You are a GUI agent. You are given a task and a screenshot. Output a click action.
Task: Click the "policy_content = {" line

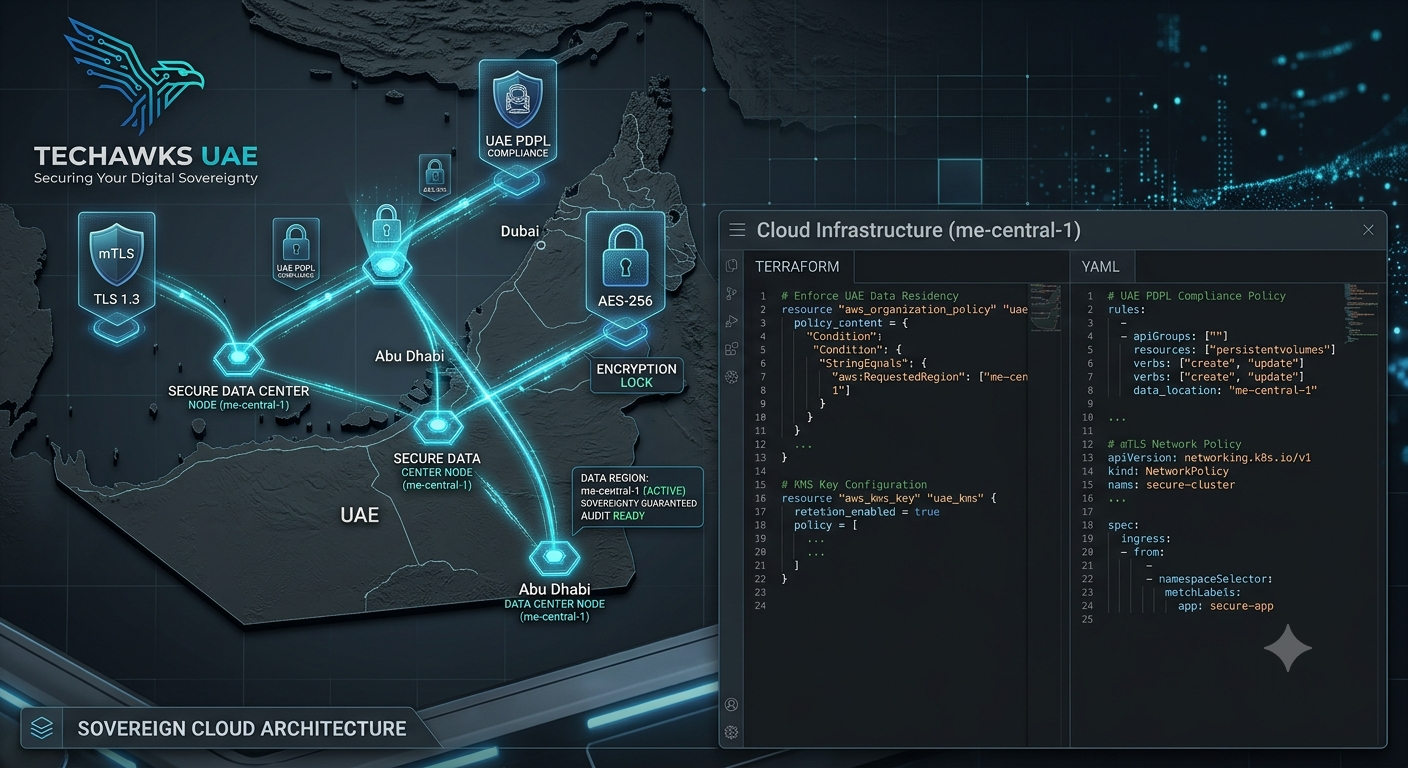[851, 323]
